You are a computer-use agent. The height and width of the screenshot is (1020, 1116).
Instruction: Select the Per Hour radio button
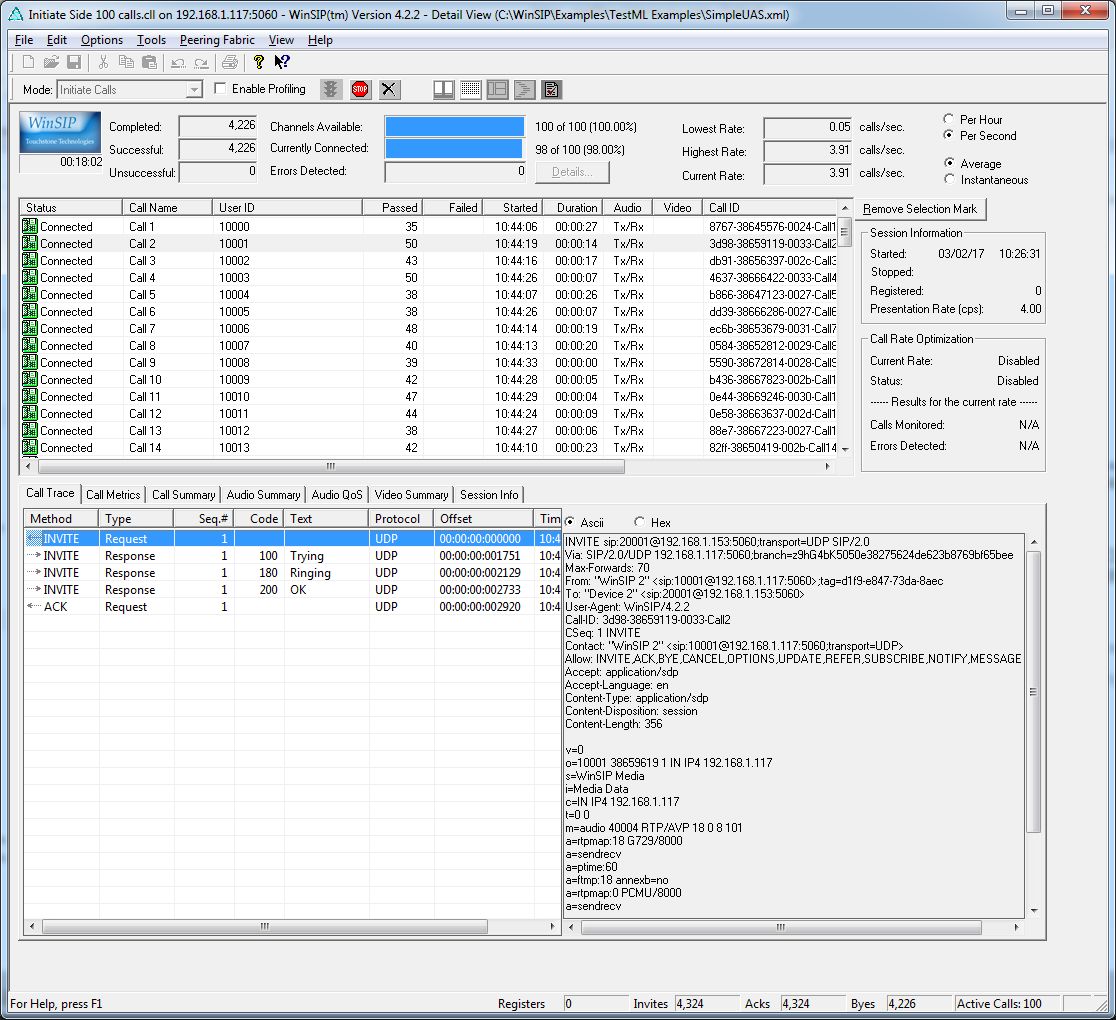(948, 119)
